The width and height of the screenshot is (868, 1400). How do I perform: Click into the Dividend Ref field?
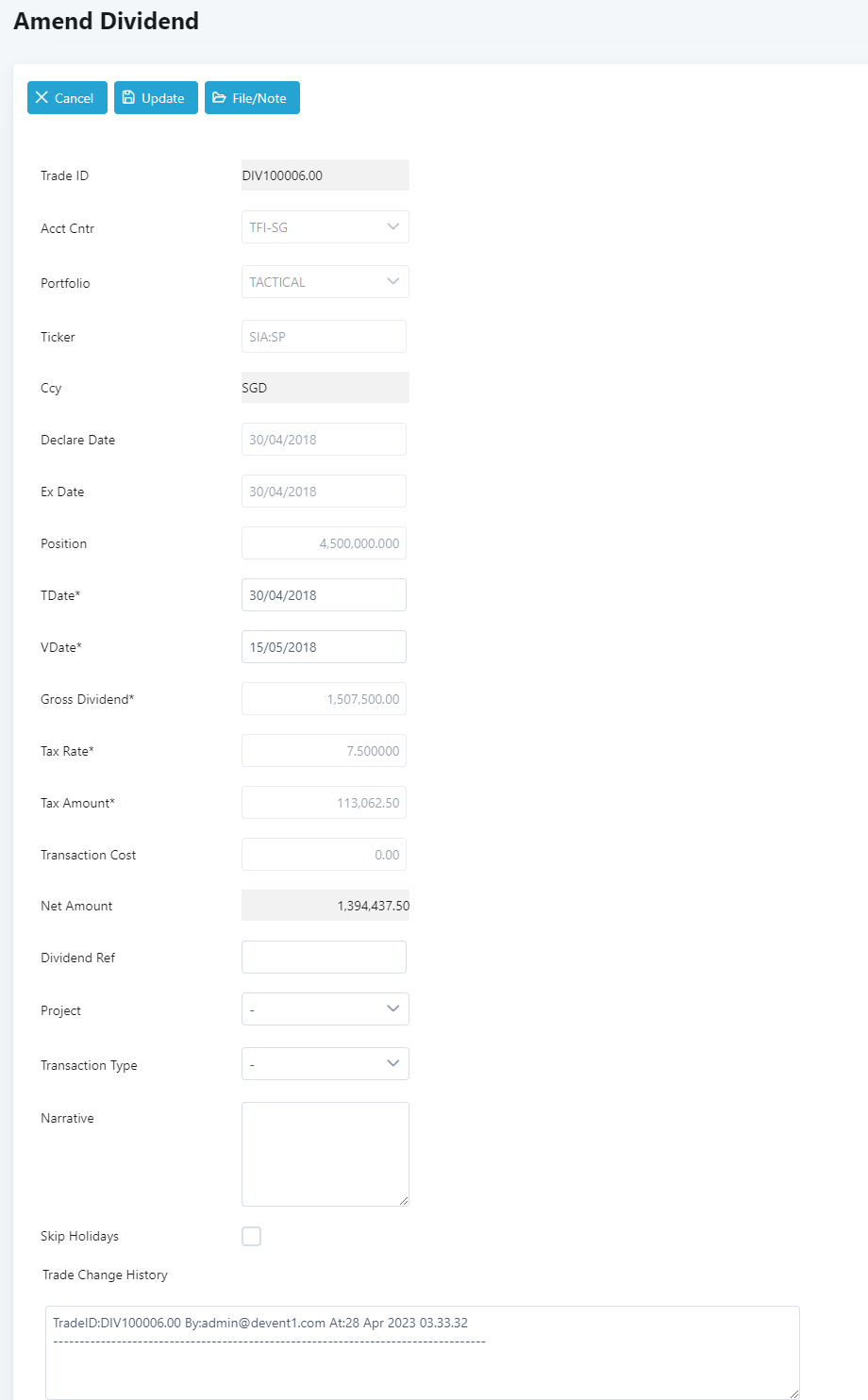pyautogui.click(x=324, y=958)
